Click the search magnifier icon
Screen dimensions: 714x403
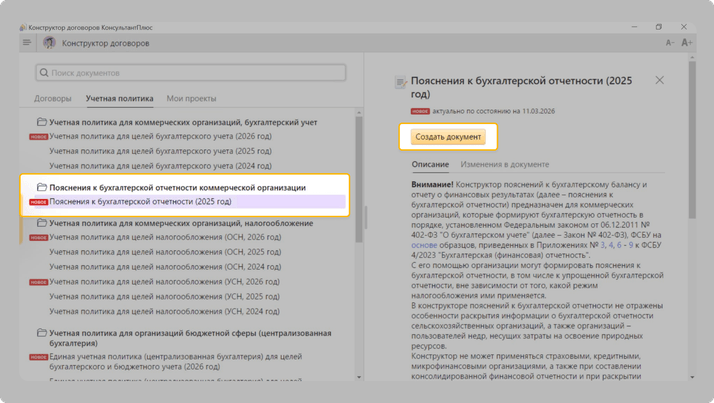pos(44,73)
